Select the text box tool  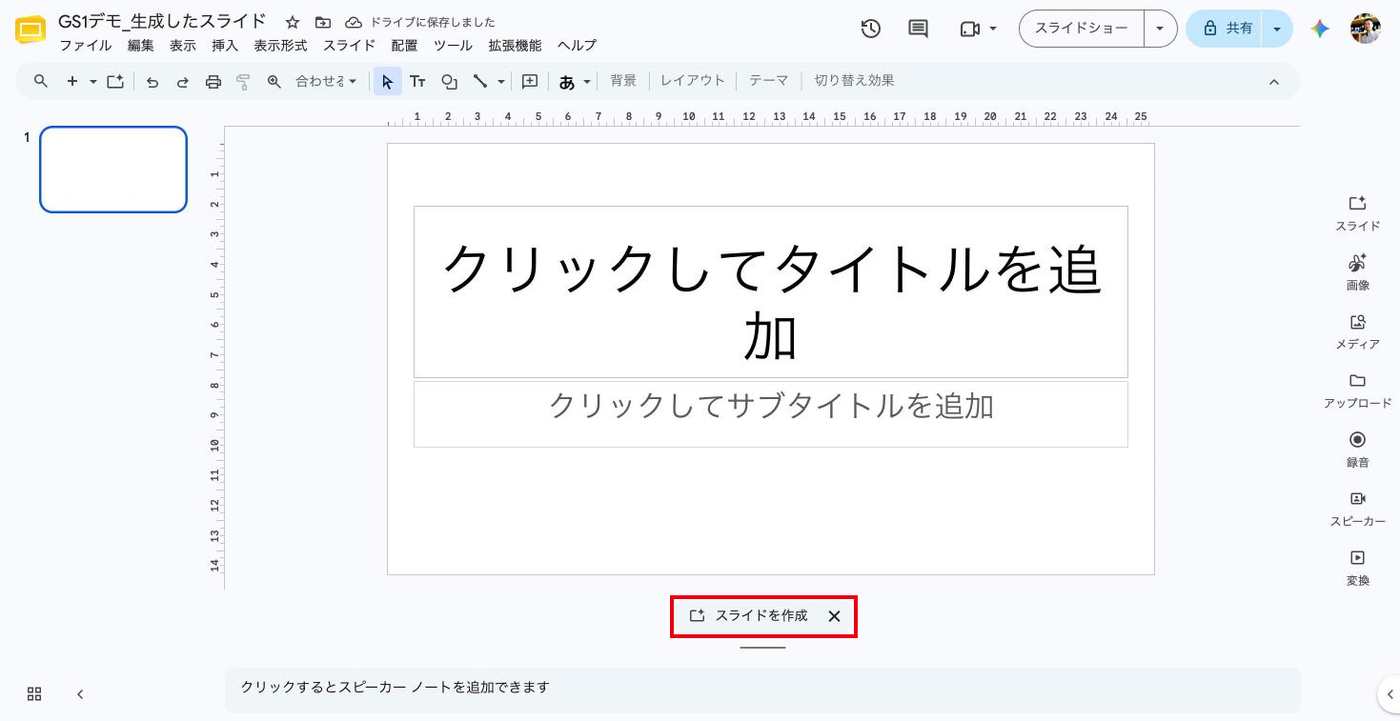pos(418,82)
